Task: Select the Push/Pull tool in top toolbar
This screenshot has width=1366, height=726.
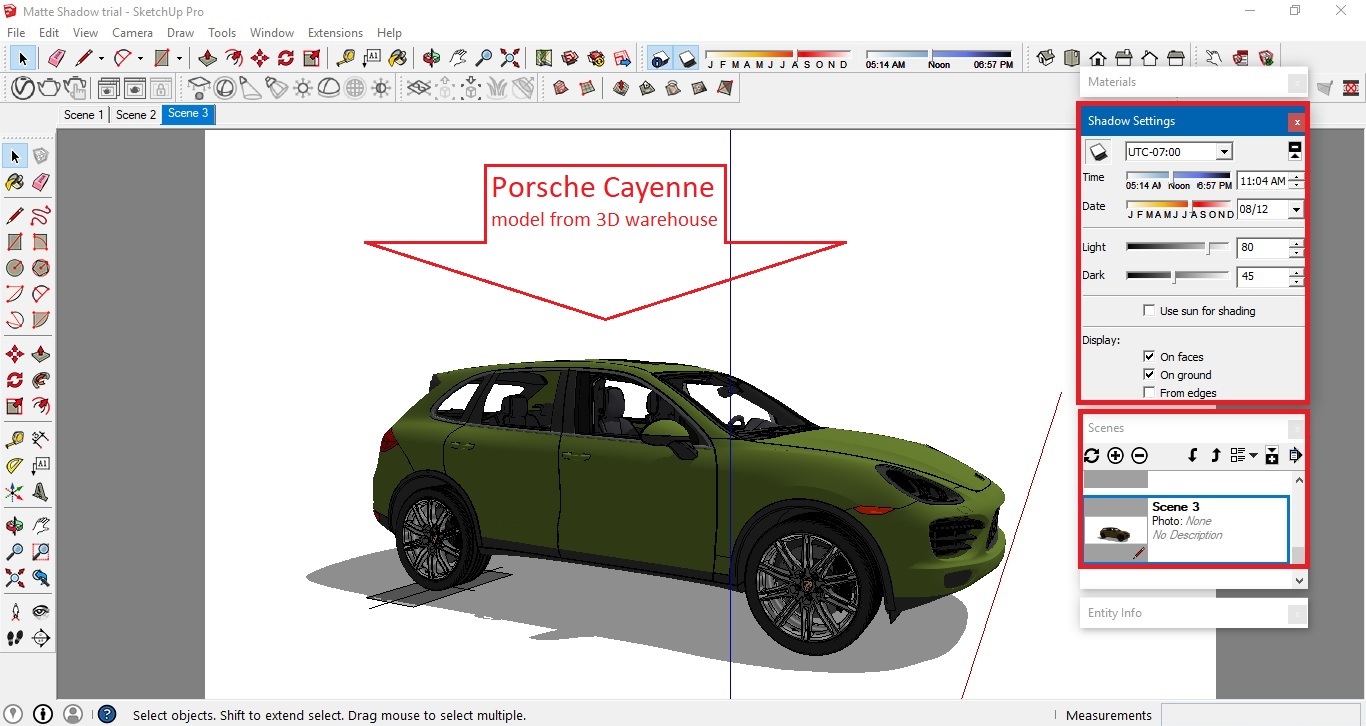Action: click(208, 59)
